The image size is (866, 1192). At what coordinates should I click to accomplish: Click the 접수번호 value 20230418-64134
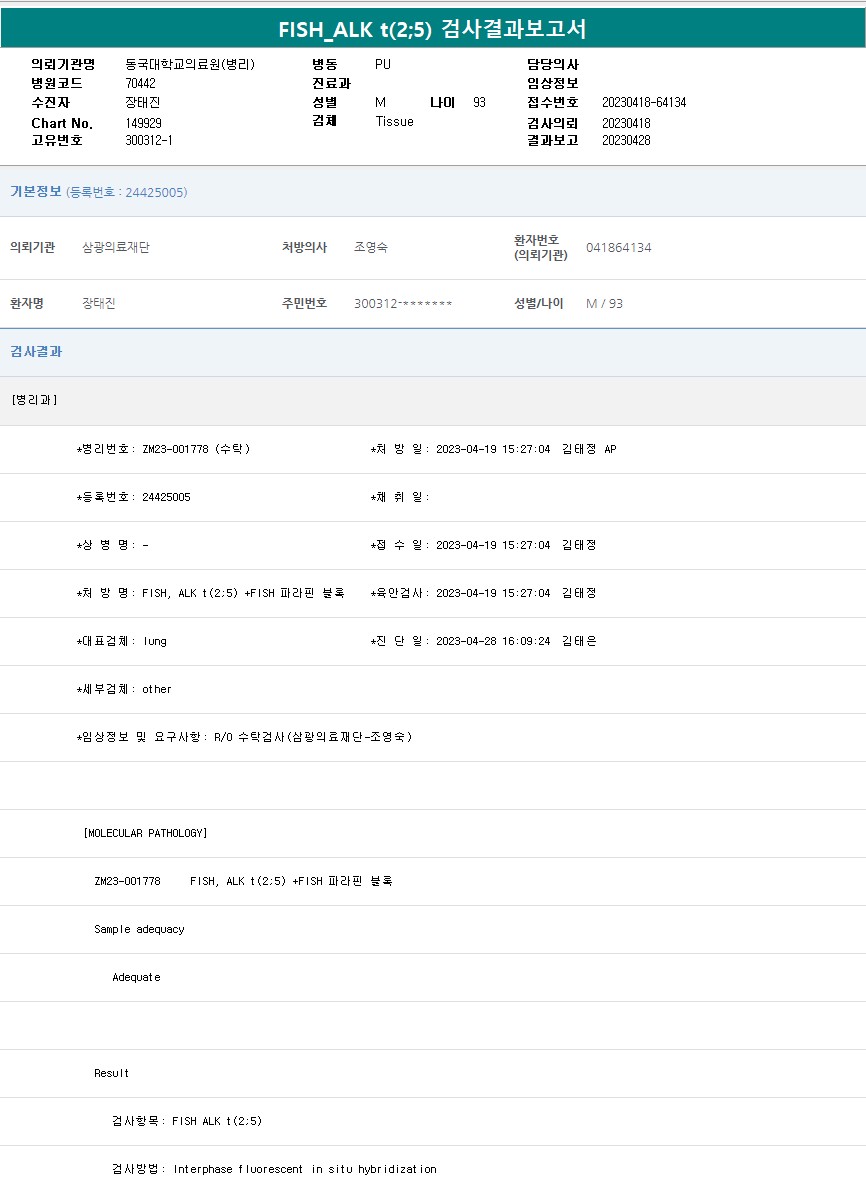tap(643, 103)
